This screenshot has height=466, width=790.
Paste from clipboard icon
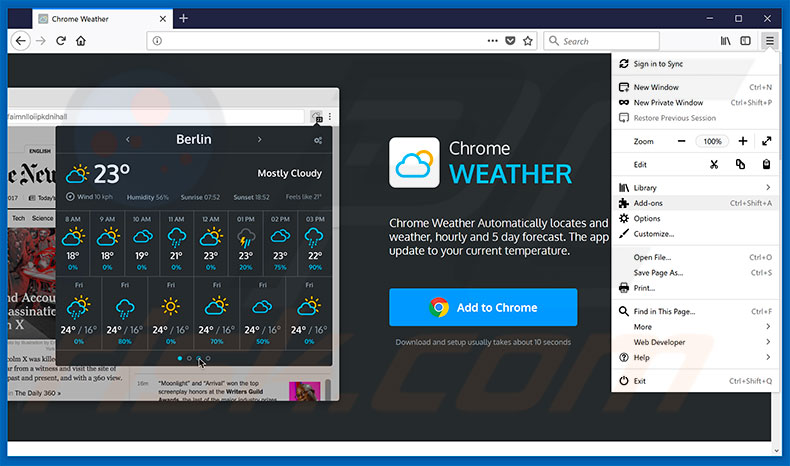(766, 164)
